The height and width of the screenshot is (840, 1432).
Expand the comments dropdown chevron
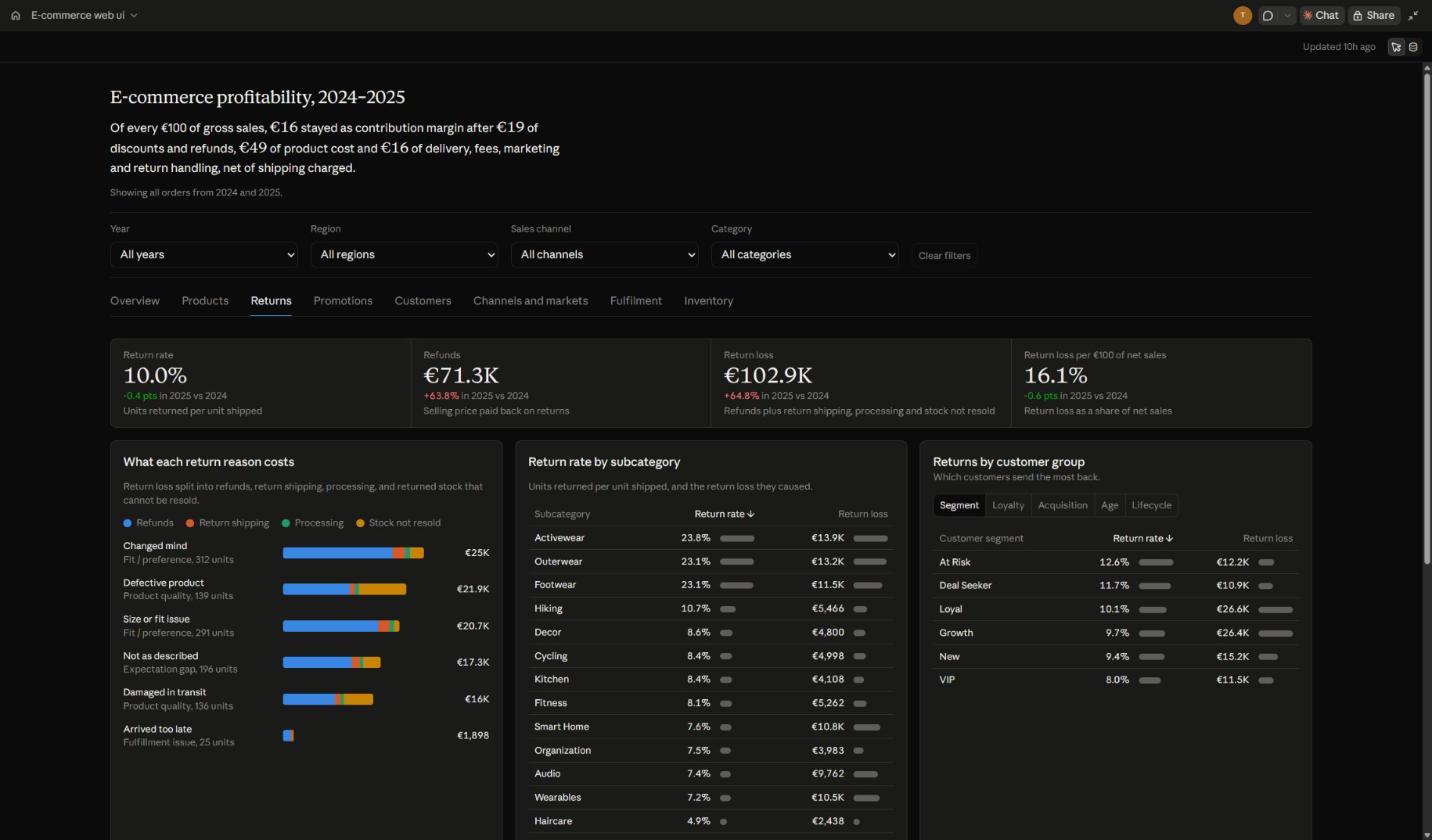coord(1287,15)
